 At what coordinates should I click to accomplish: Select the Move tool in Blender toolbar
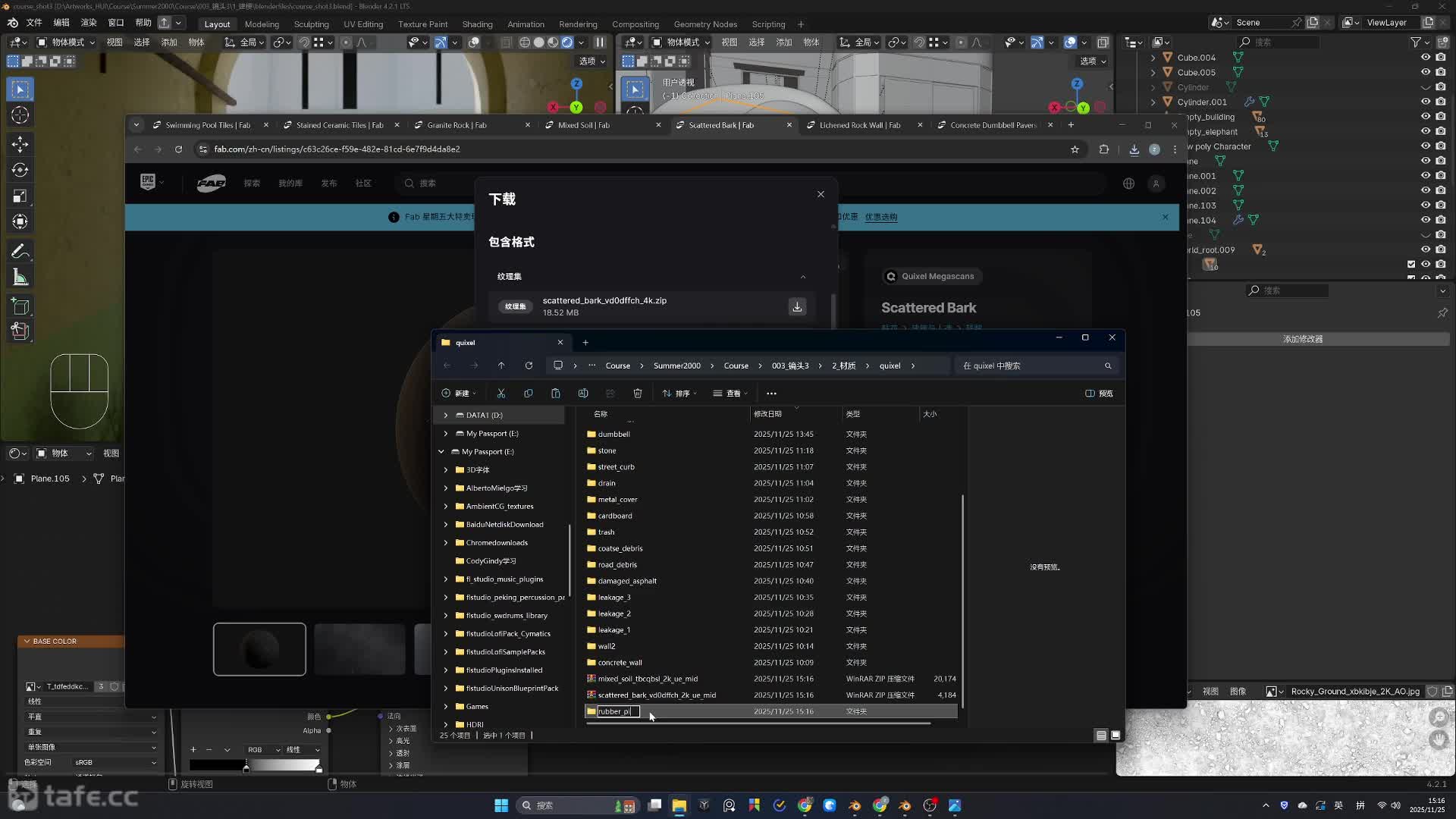click(x=20, y=144)
